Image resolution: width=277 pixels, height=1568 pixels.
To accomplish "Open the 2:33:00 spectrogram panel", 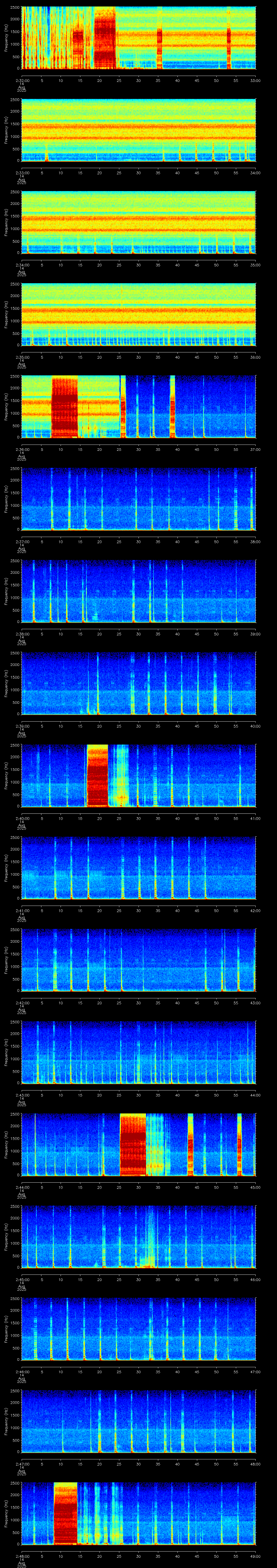I will [x=138, y=130].
